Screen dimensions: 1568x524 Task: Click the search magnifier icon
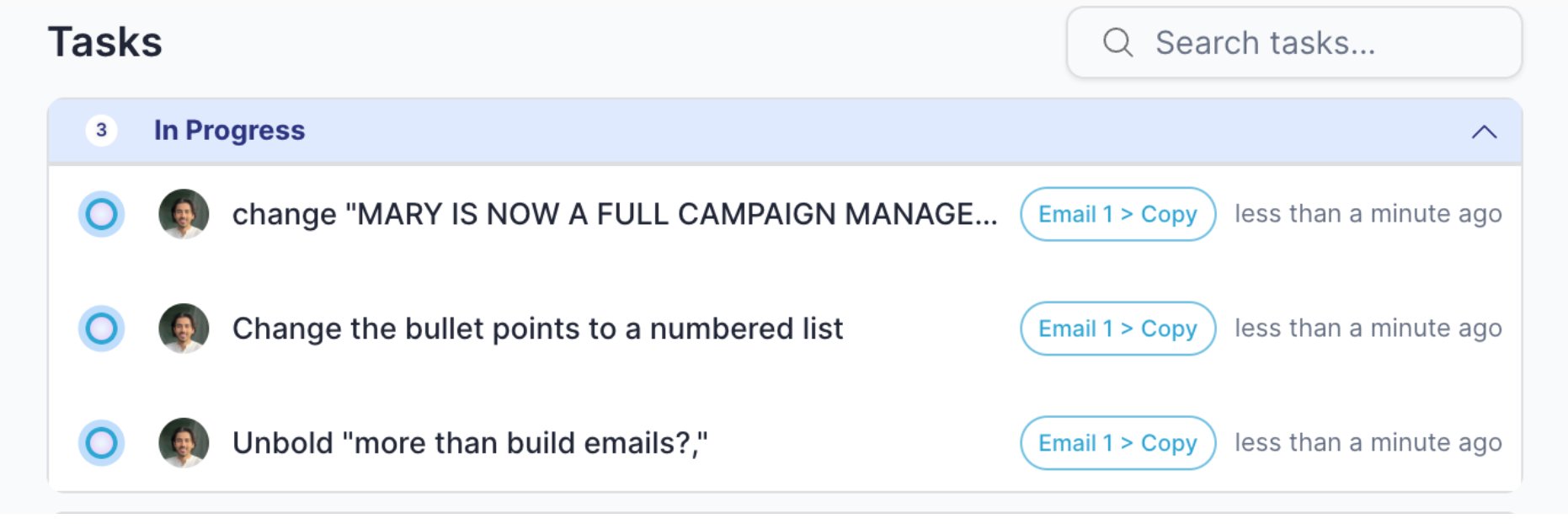[x=1118, y=42]
